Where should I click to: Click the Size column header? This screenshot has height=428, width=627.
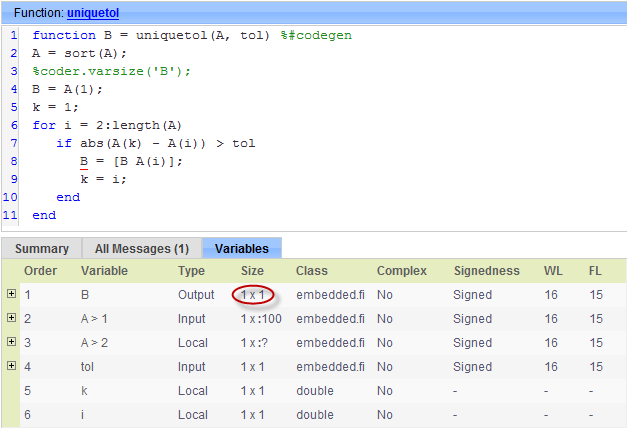(x=254, y=271)
